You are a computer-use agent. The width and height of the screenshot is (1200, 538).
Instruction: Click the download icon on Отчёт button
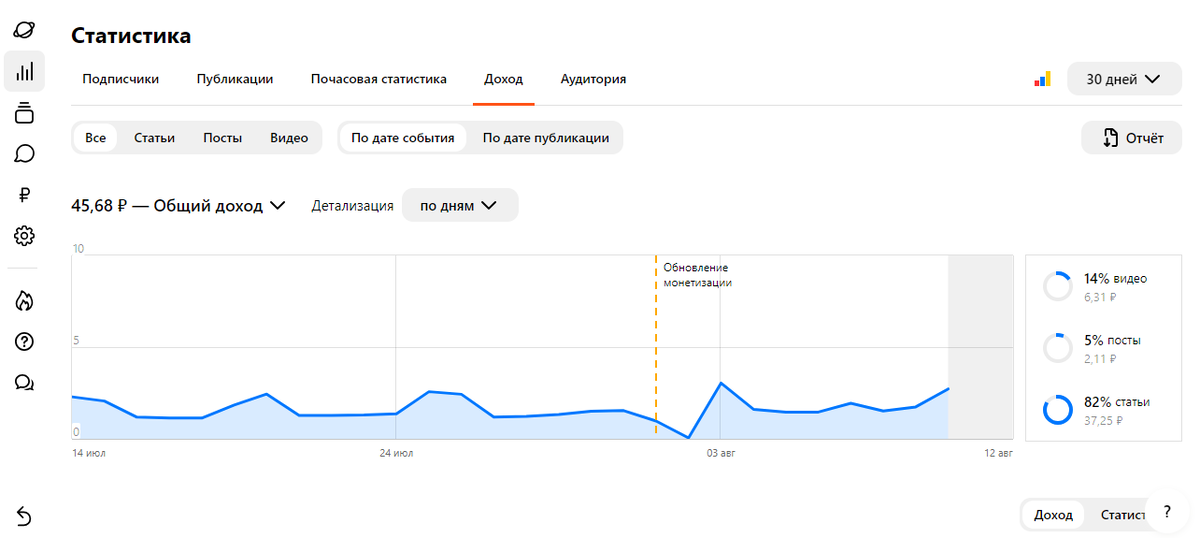coord(1110,138)
